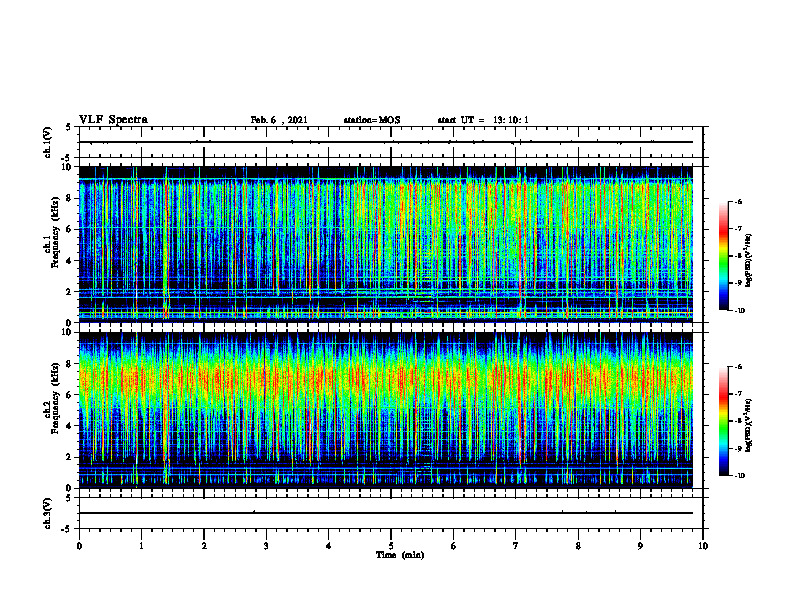Click time-axis tick label "10" at bottom right
The height and width of the screenshot is (612, 792).
[703, 546]
